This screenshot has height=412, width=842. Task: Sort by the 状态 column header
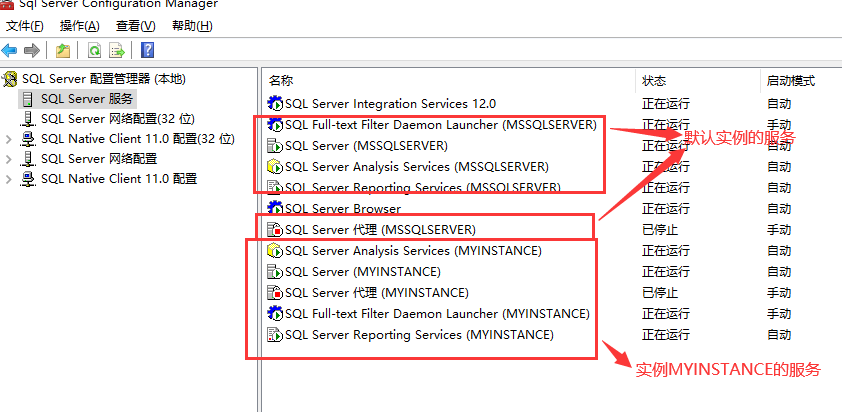[654, 81]
